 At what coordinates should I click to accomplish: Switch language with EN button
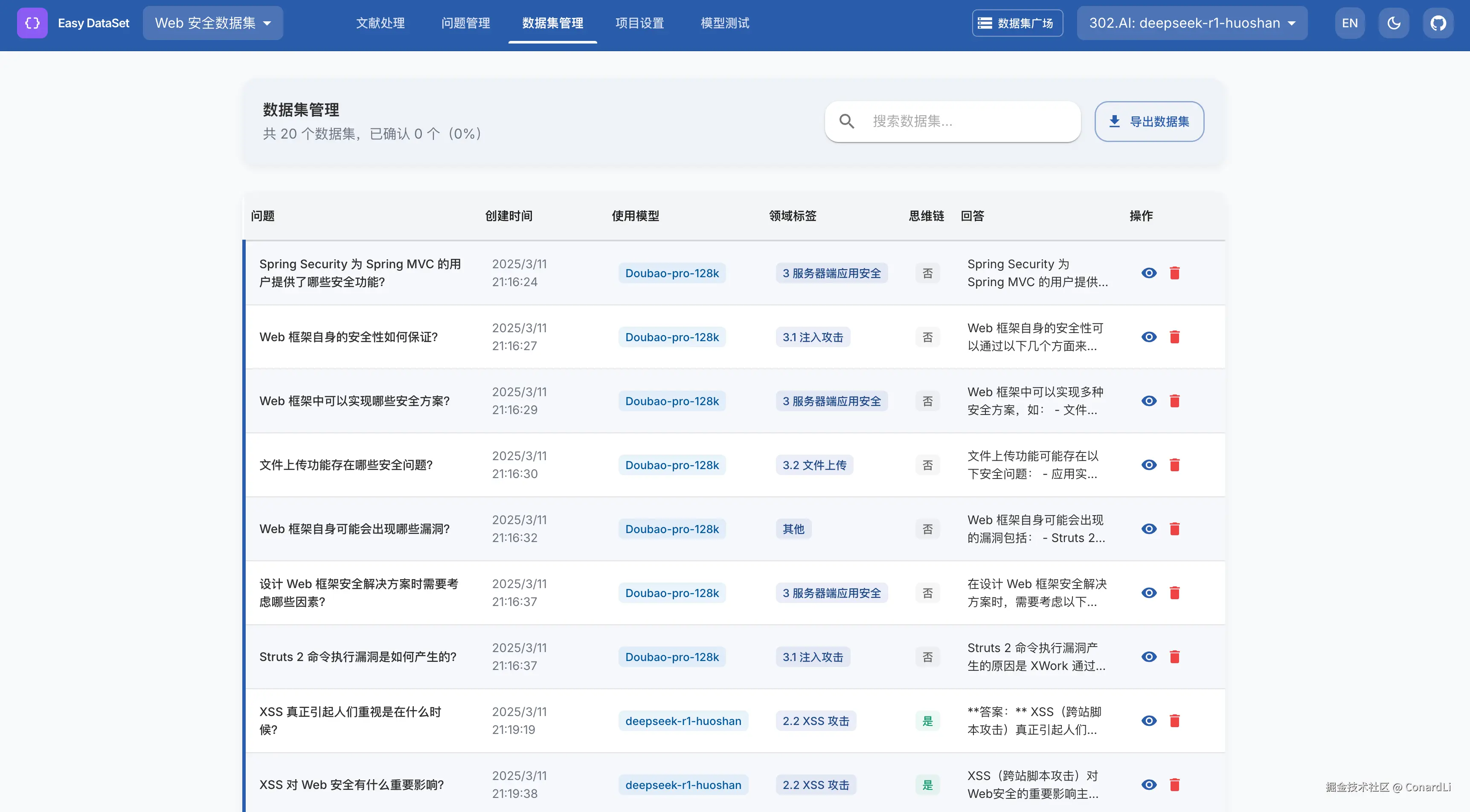[x=1350, y=23]
